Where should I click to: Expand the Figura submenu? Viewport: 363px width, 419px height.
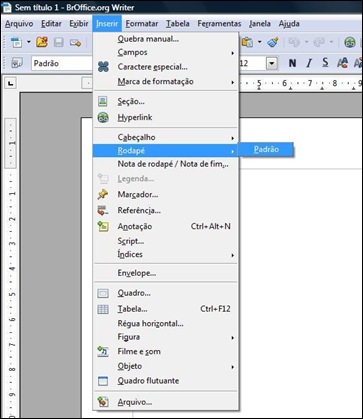(166, 337)
